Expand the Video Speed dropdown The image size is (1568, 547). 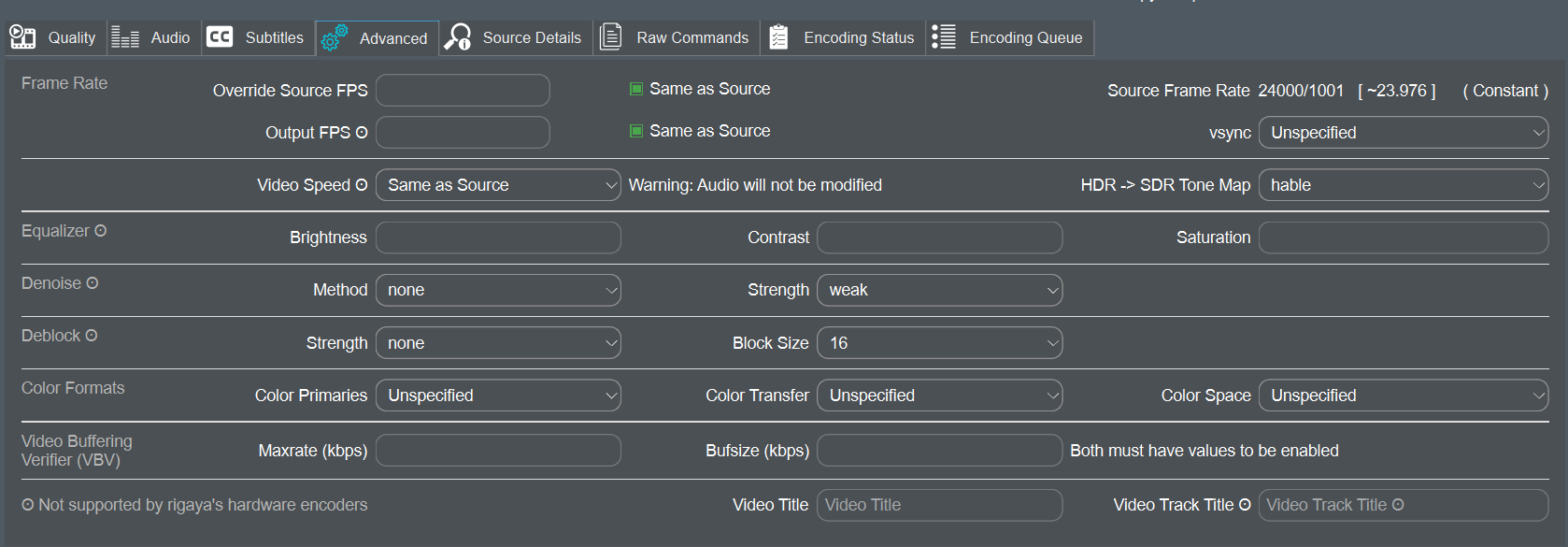pos(498,185)
